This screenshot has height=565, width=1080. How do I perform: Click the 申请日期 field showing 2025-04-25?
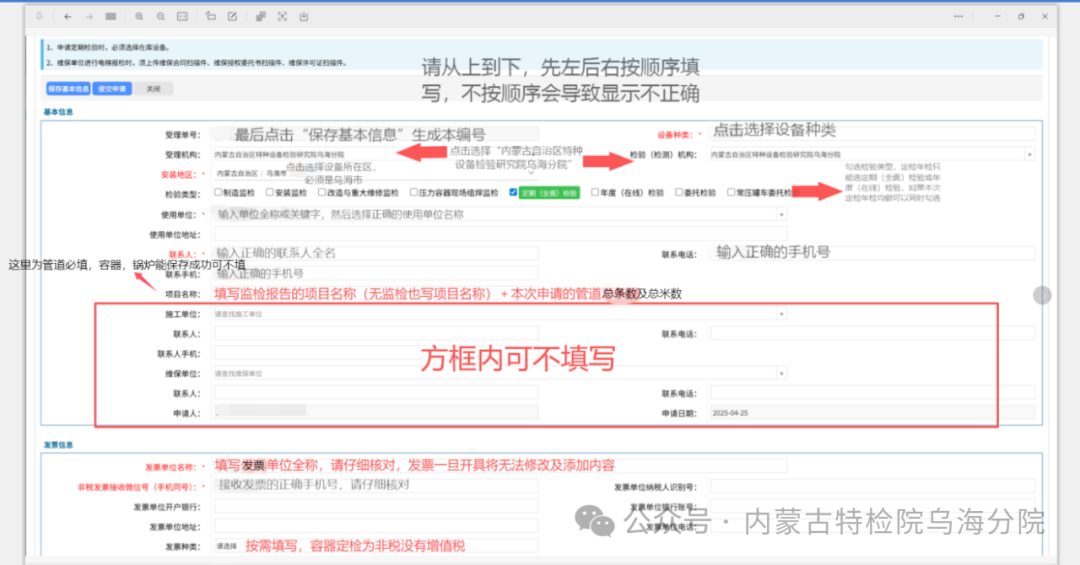click(873, 413)
